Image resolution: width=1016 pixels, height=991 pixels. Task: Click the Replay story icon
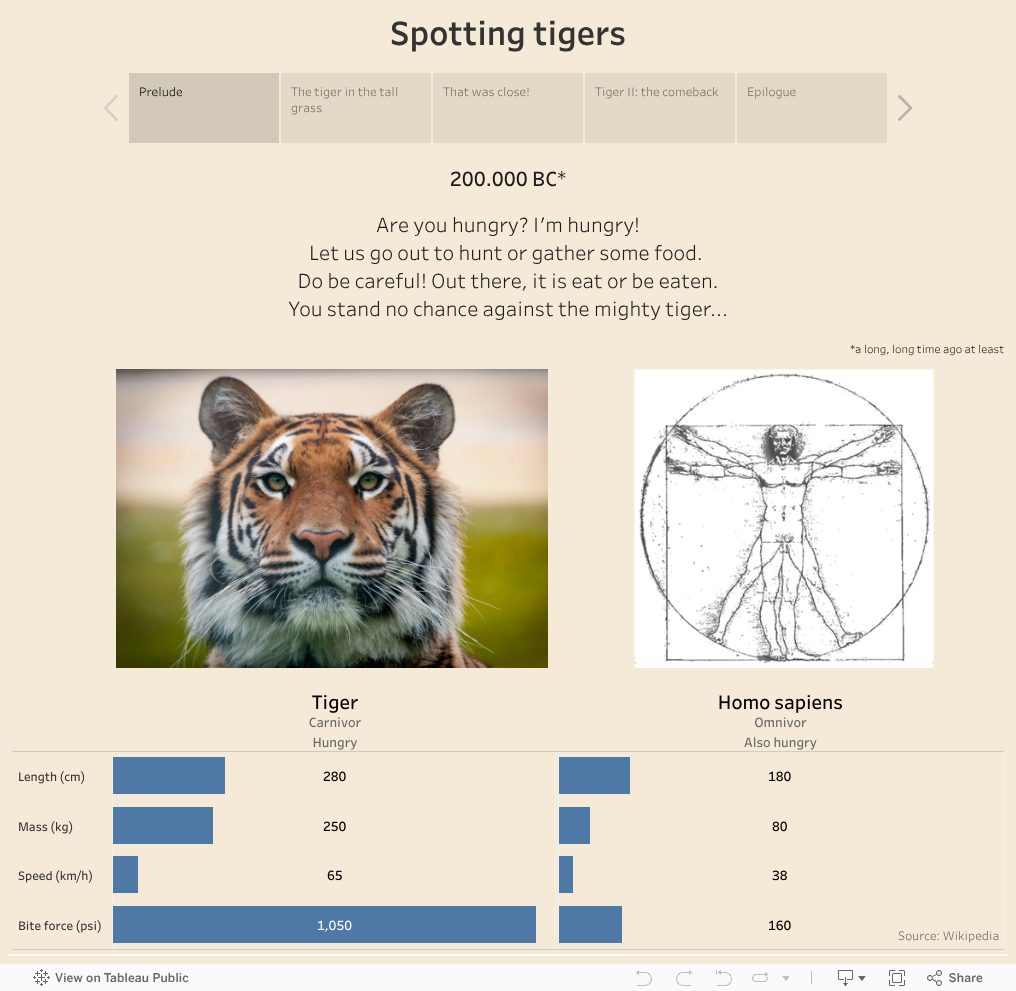[722, 977]
